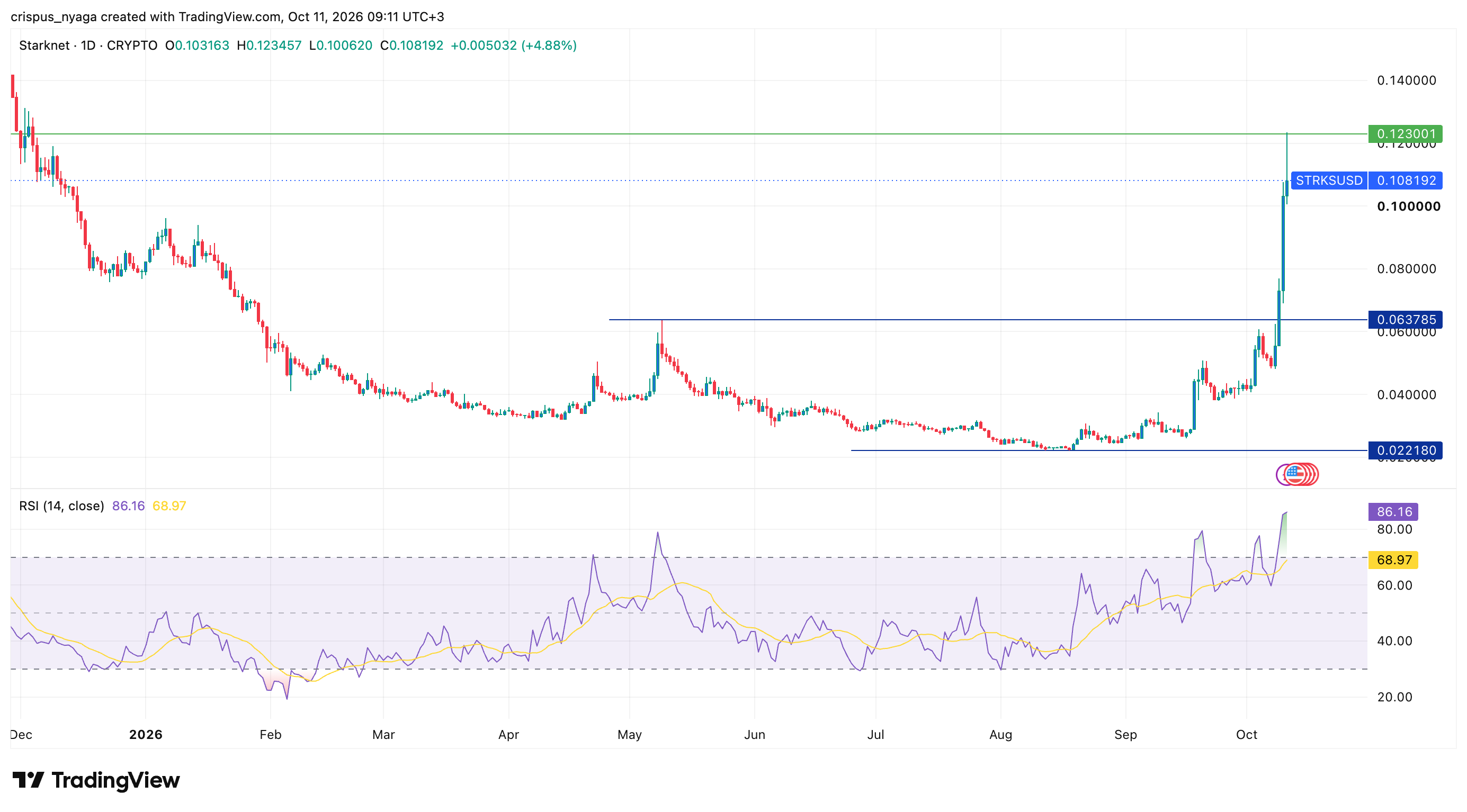Click the bold 0.100000 price axis label

click(x=1409, y=206)
